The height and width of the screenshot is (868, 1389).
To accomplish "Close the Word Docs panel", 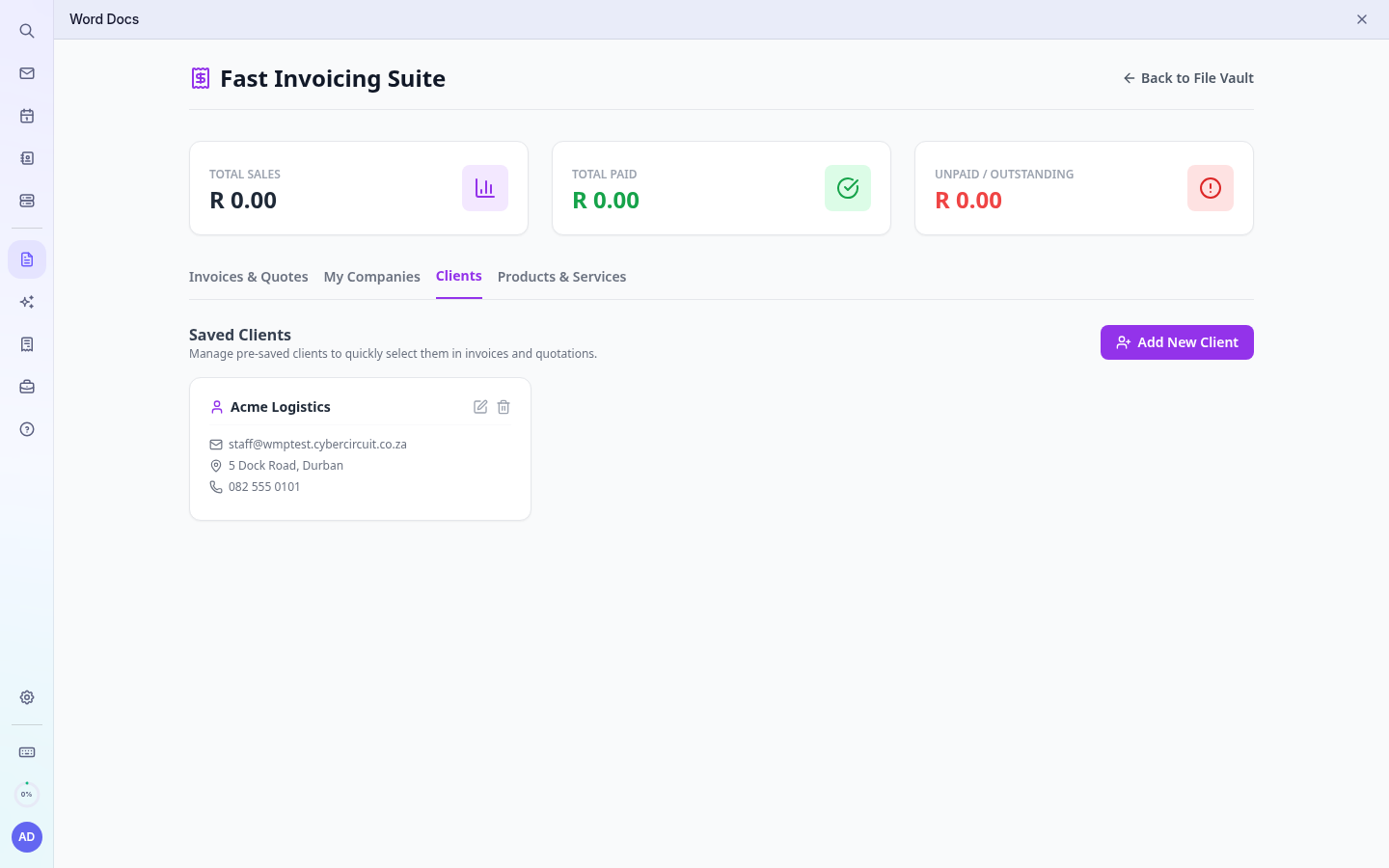I will click(x=1362, y=19).
